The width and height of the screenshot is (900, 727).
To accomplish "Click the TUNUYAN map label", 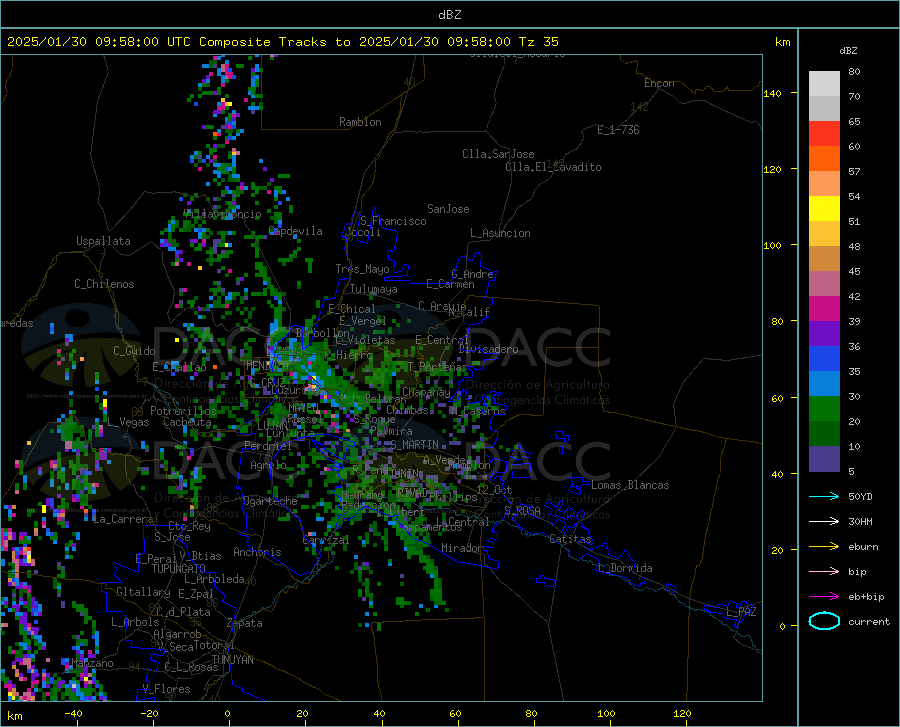I will coord(232,659).
